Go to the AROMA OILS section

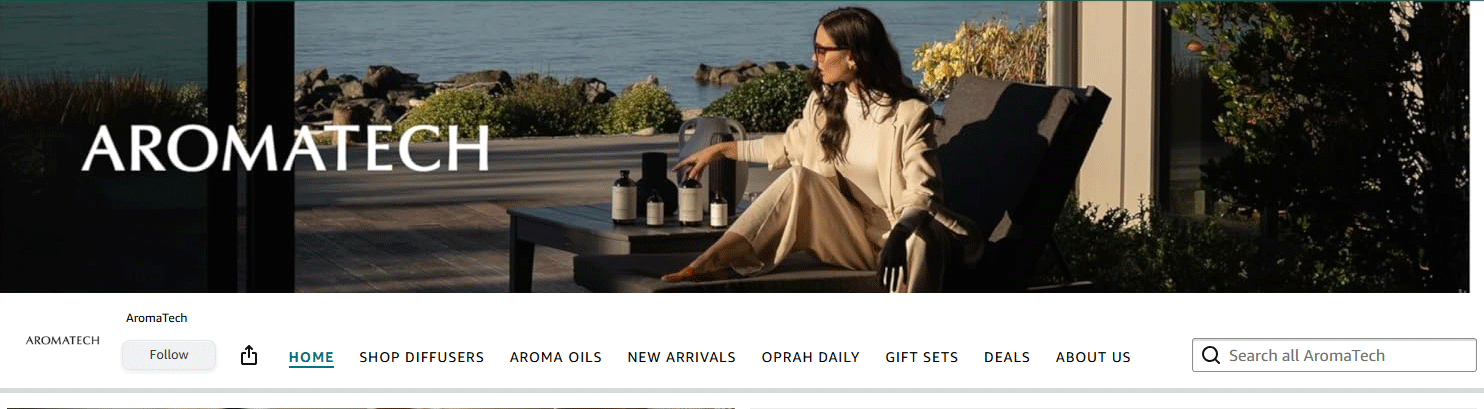555,357
